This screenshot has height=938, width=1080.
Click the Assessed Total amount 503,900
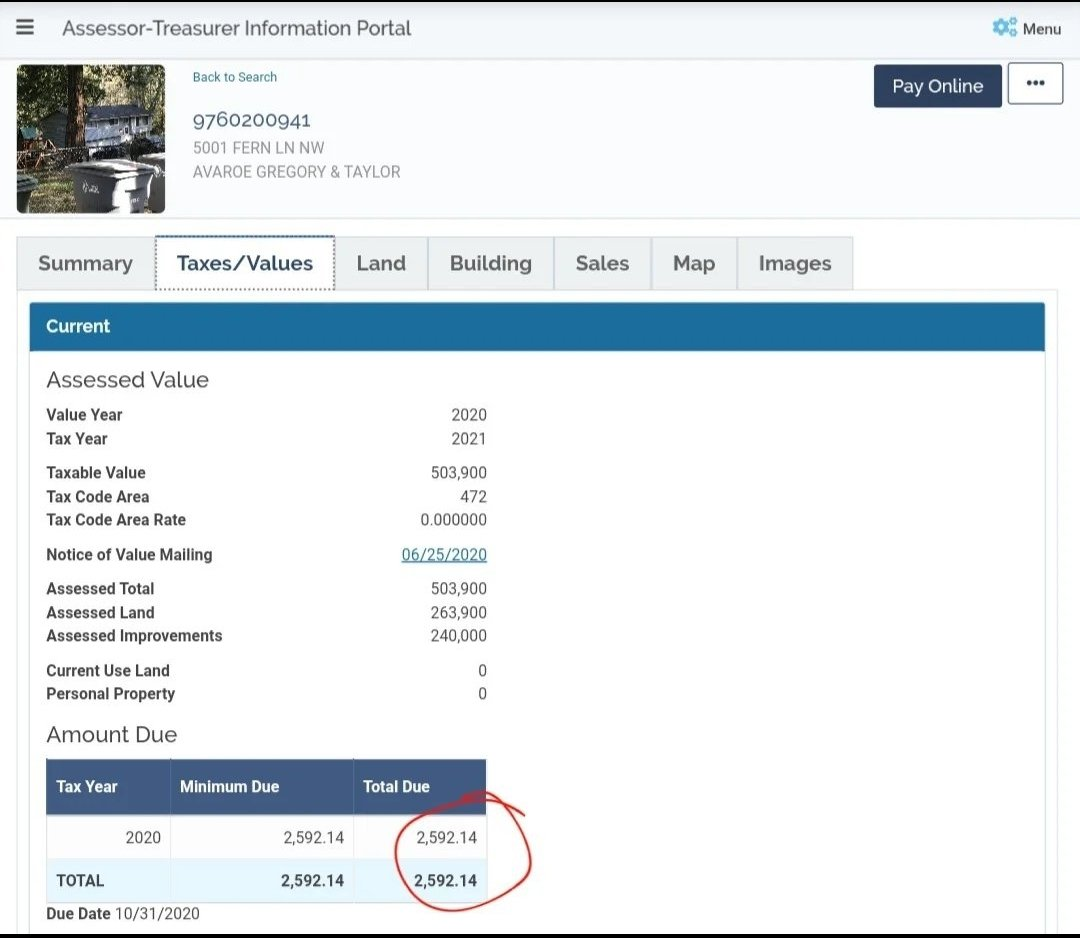[x=459, y=589]
